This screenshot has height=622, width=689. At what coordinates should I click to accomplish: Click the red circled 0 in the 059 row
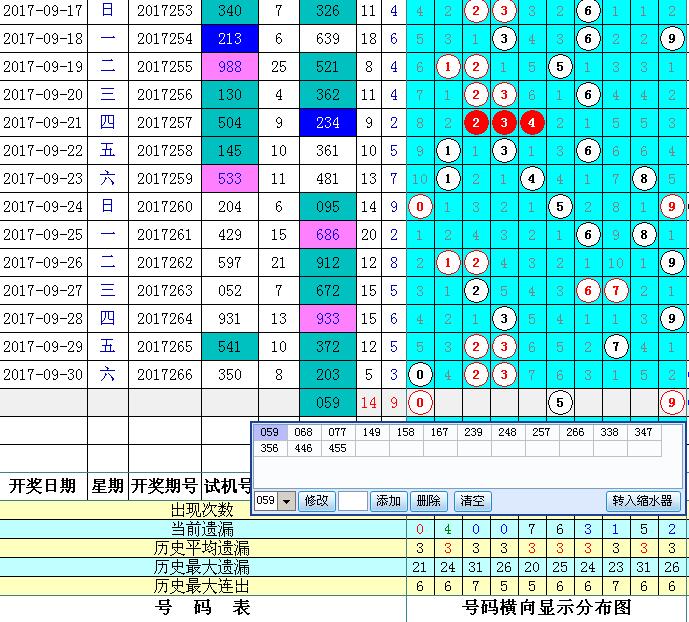(421, 403)
